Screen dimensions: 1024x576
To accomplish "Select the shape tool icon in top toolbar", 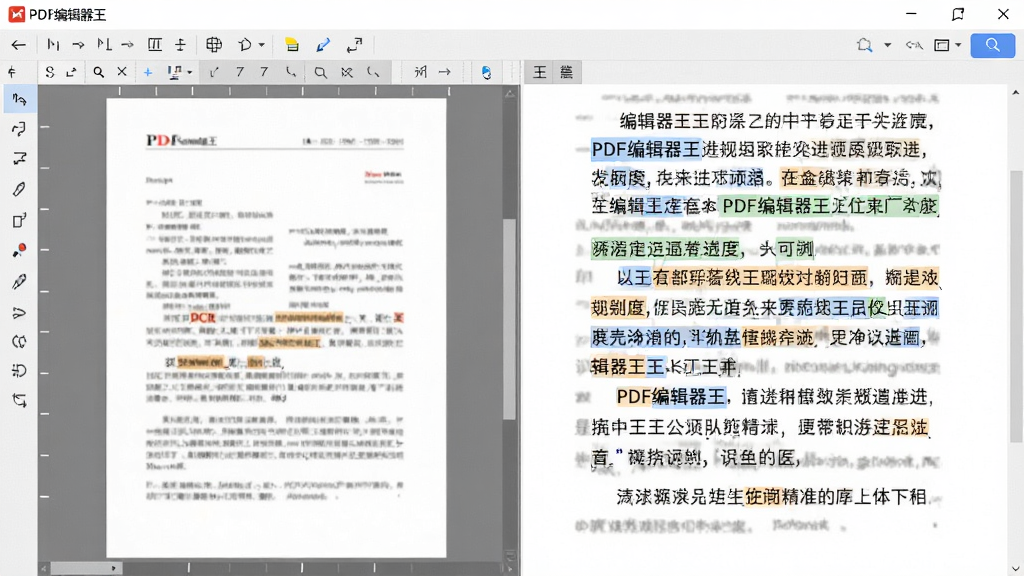I will pos(245,44).
